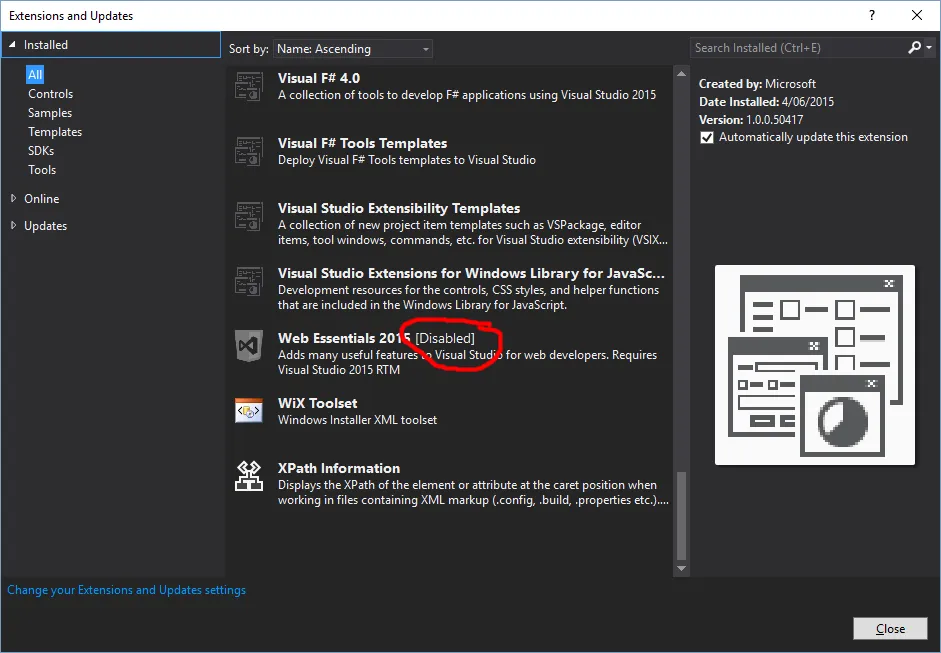Select the Templates category

pyautogui.click(x=54, y=131)
